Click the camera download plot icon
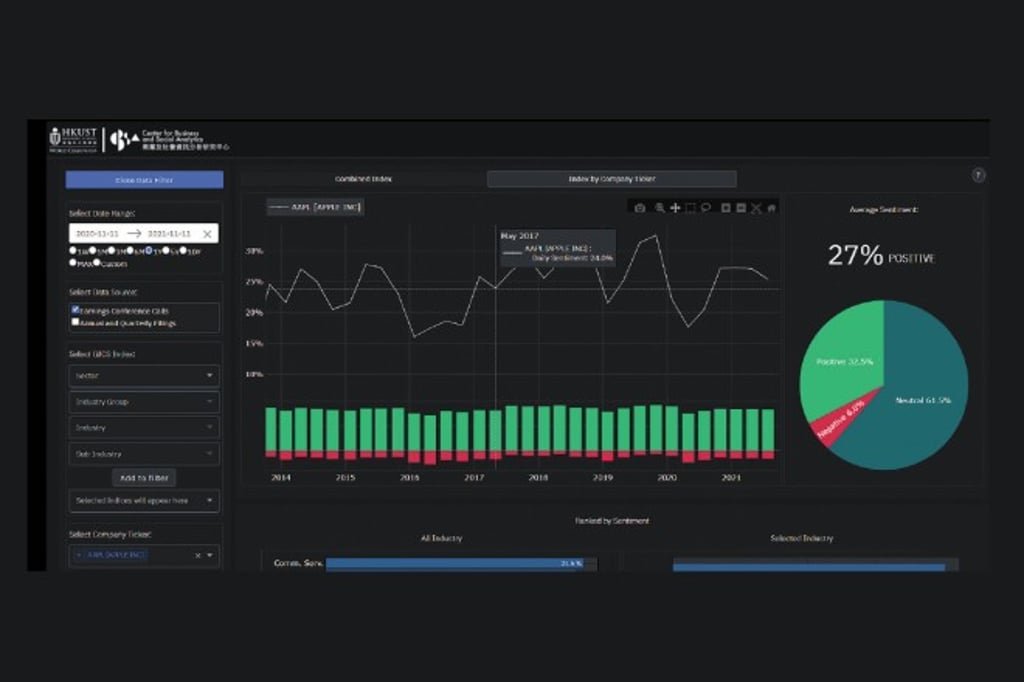The width and height of the screenshot is (1024, 682). pos(640,208)
